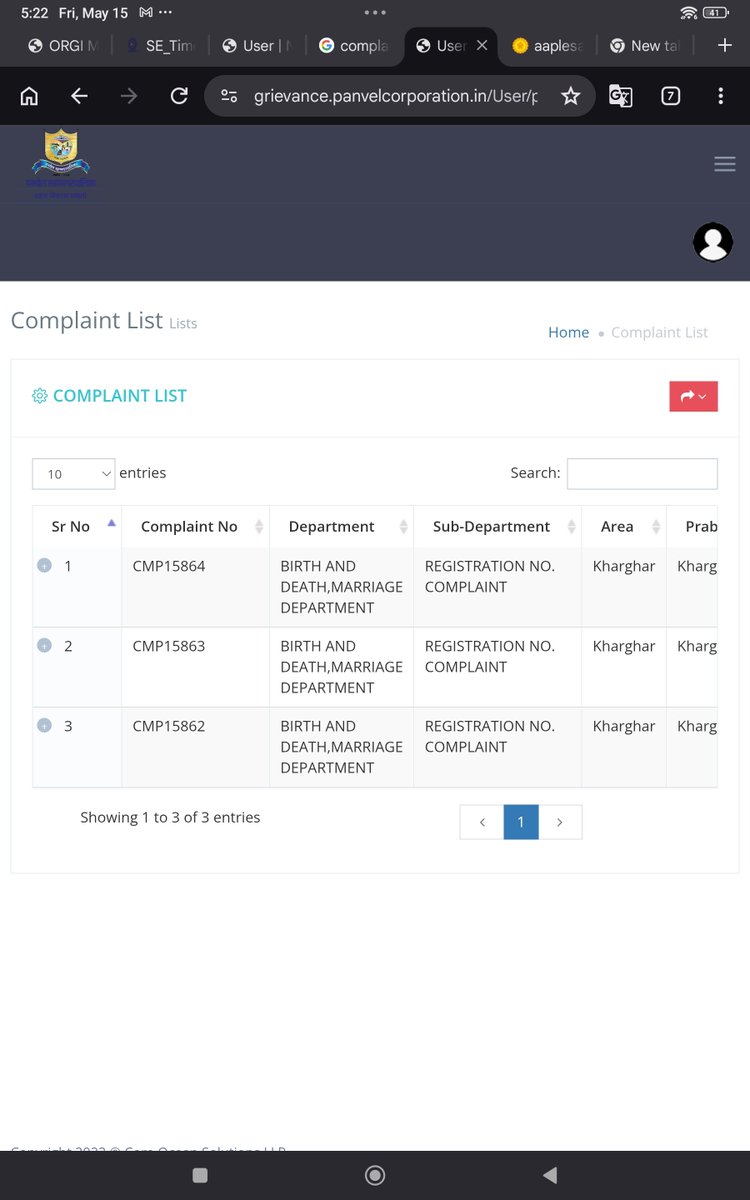Viewport: 750px width, 1200px height.
Task: Expand details for row 3
Action: (x=44, y=725)
